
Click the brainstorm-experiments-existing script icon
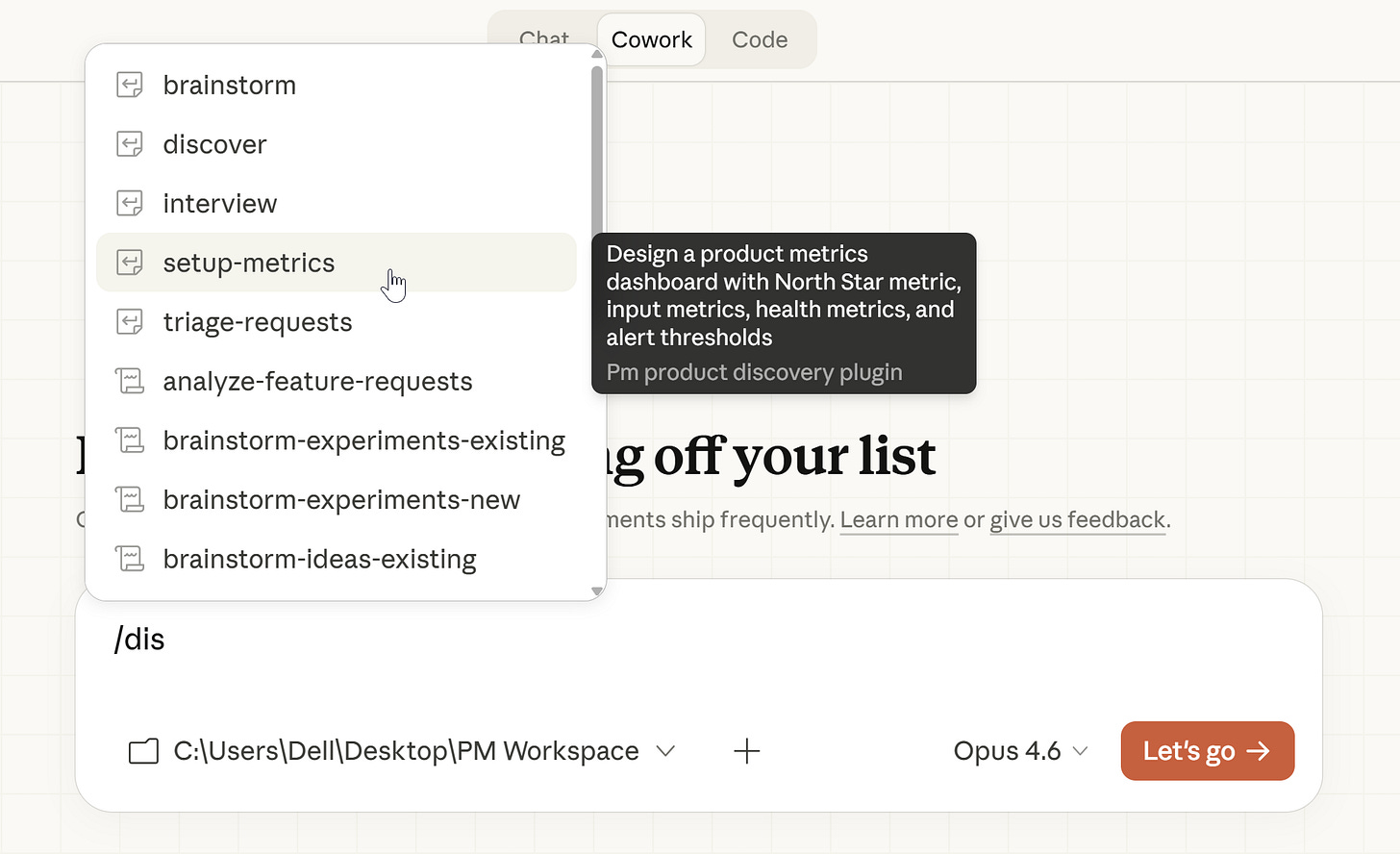130,440
